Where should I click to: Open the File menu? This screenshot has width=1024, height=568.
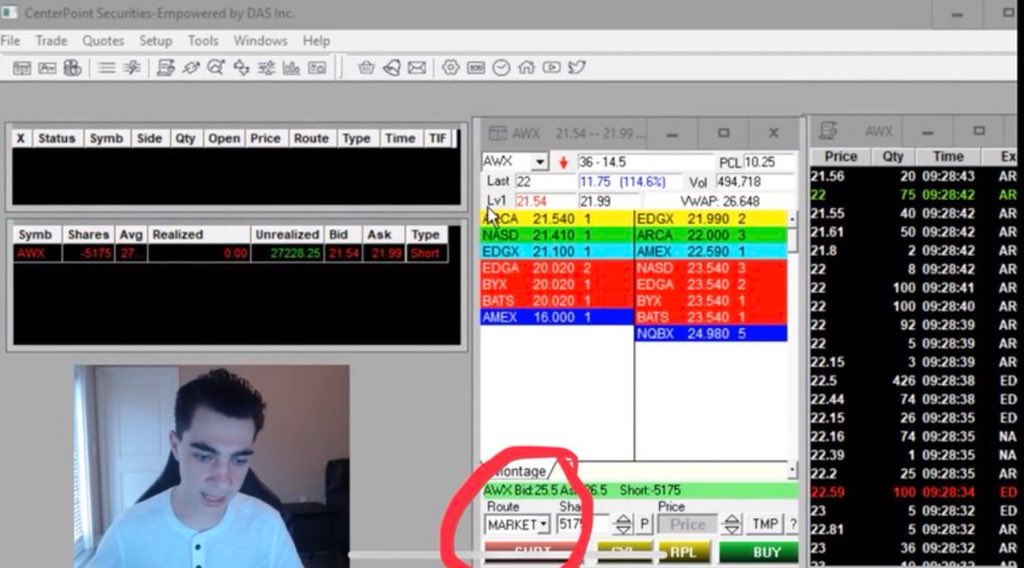point(10,40)
